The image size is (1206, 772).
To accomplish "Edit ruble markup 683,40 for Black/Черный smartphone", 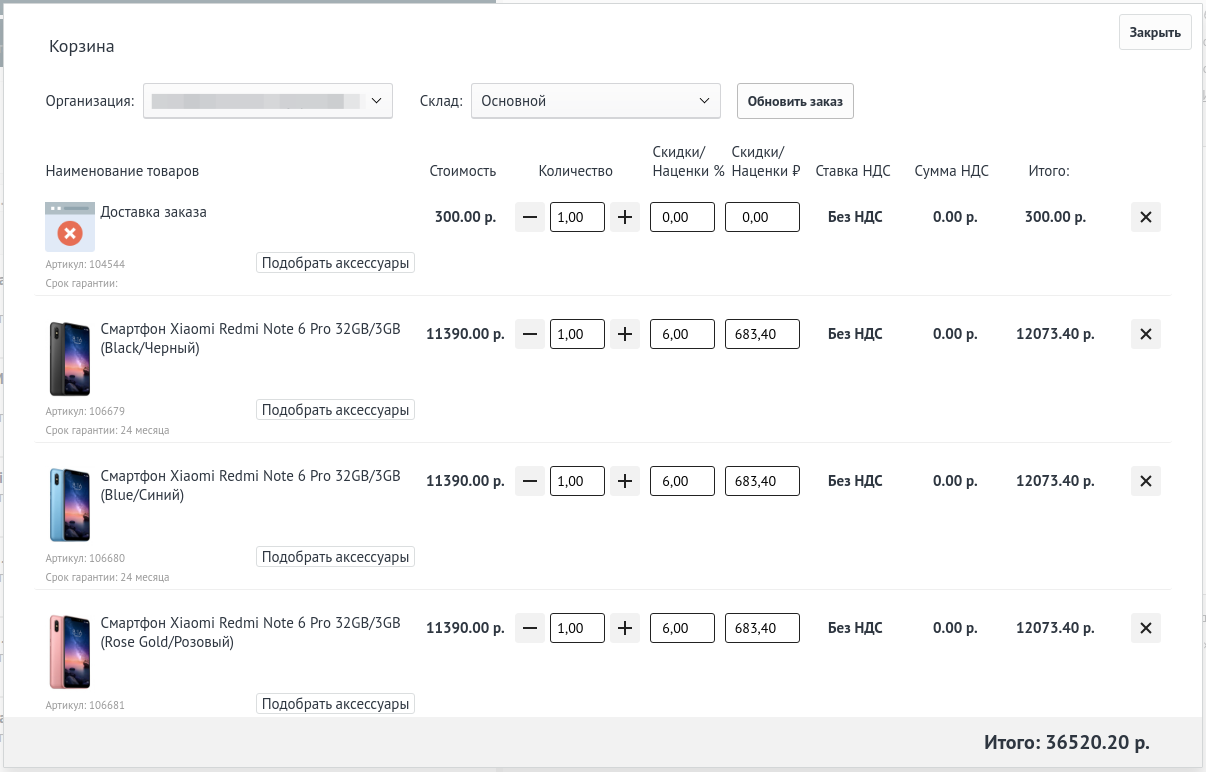I will point(762,334).
